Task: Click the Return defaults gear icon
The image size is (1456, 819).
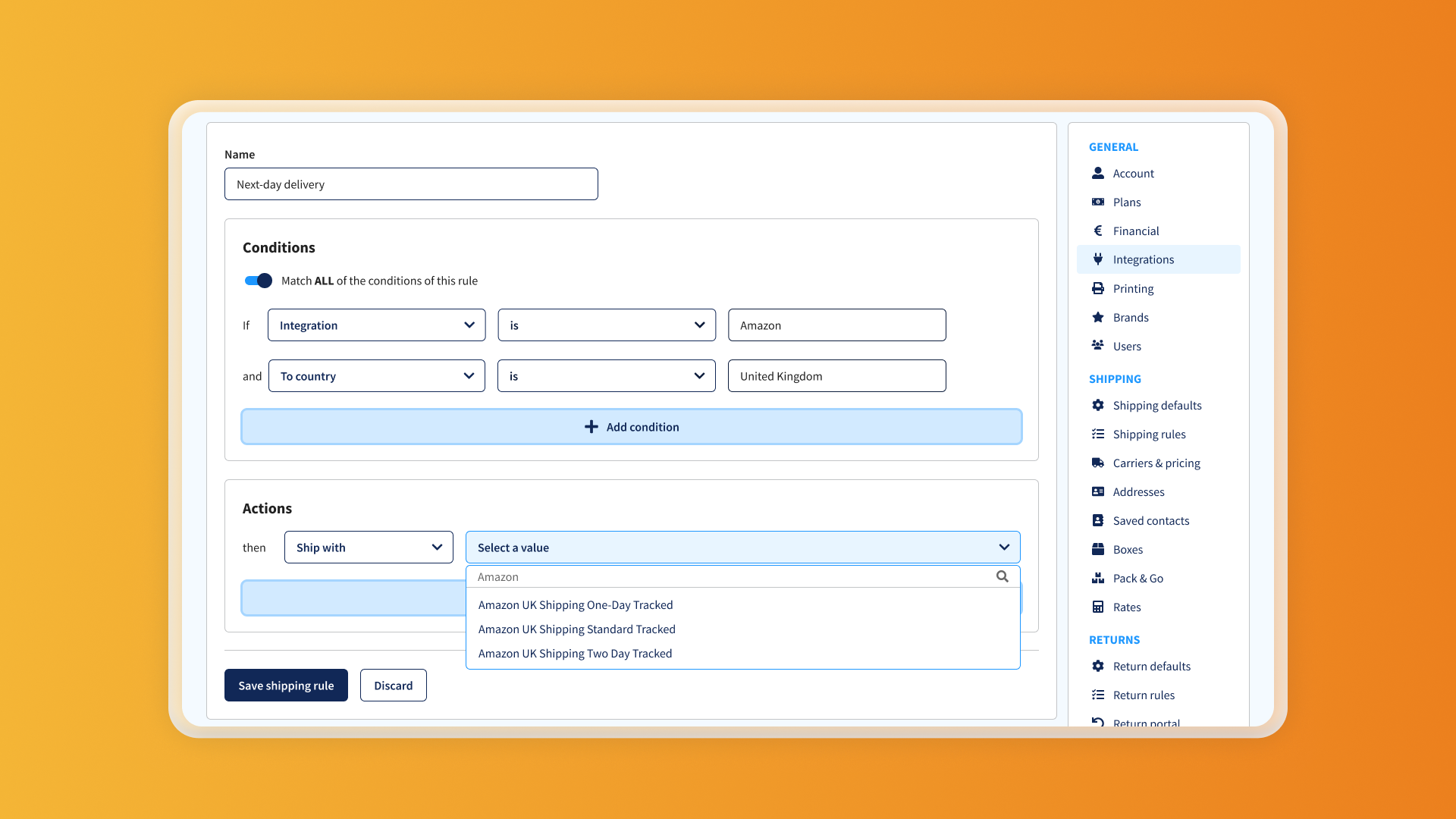Action: [1097, 666]
